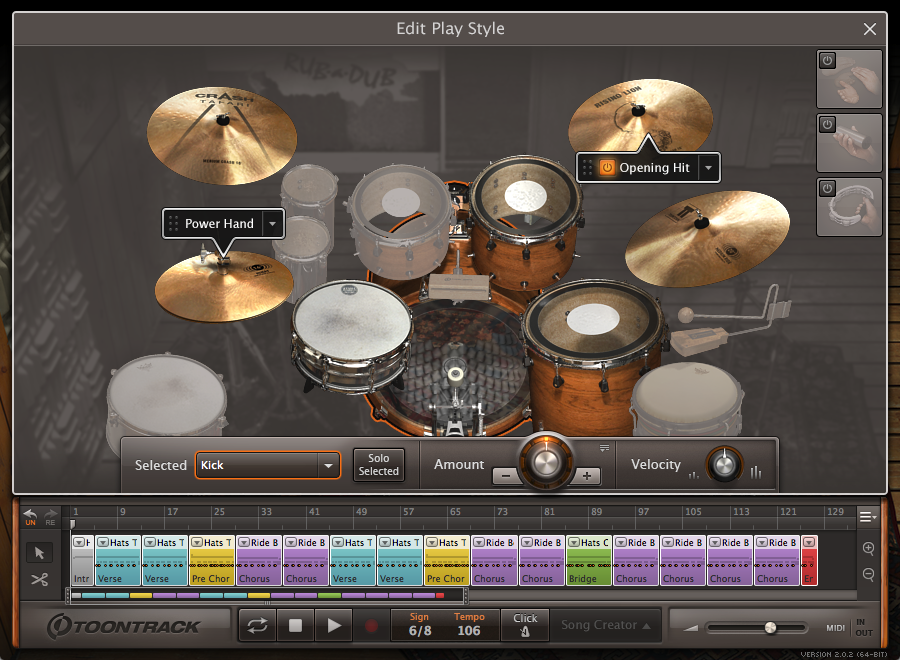The image size is (900, 660).
Task: Grab the Power Hand drag handle
Action: [x=173, y=223]
